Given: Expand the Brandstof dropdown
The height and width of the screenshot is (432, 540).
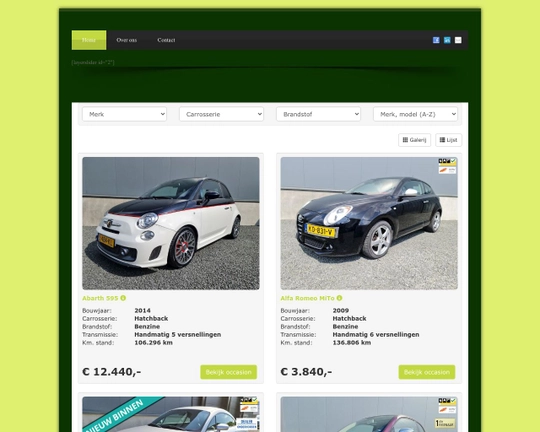Looking at the screenshot, I should (x=319, y=114).
